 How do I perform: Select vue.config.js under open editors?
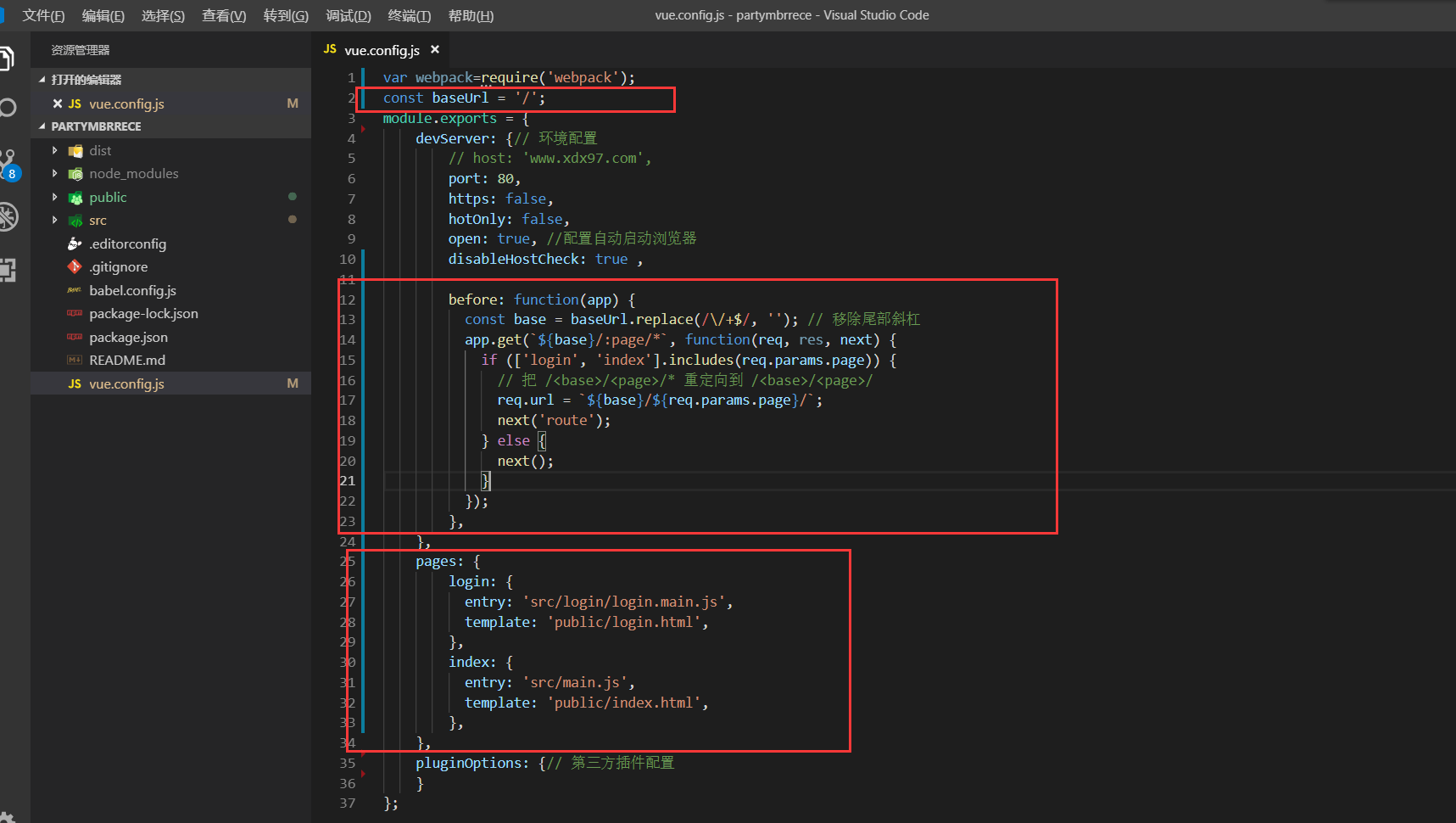tap(171, 104)
